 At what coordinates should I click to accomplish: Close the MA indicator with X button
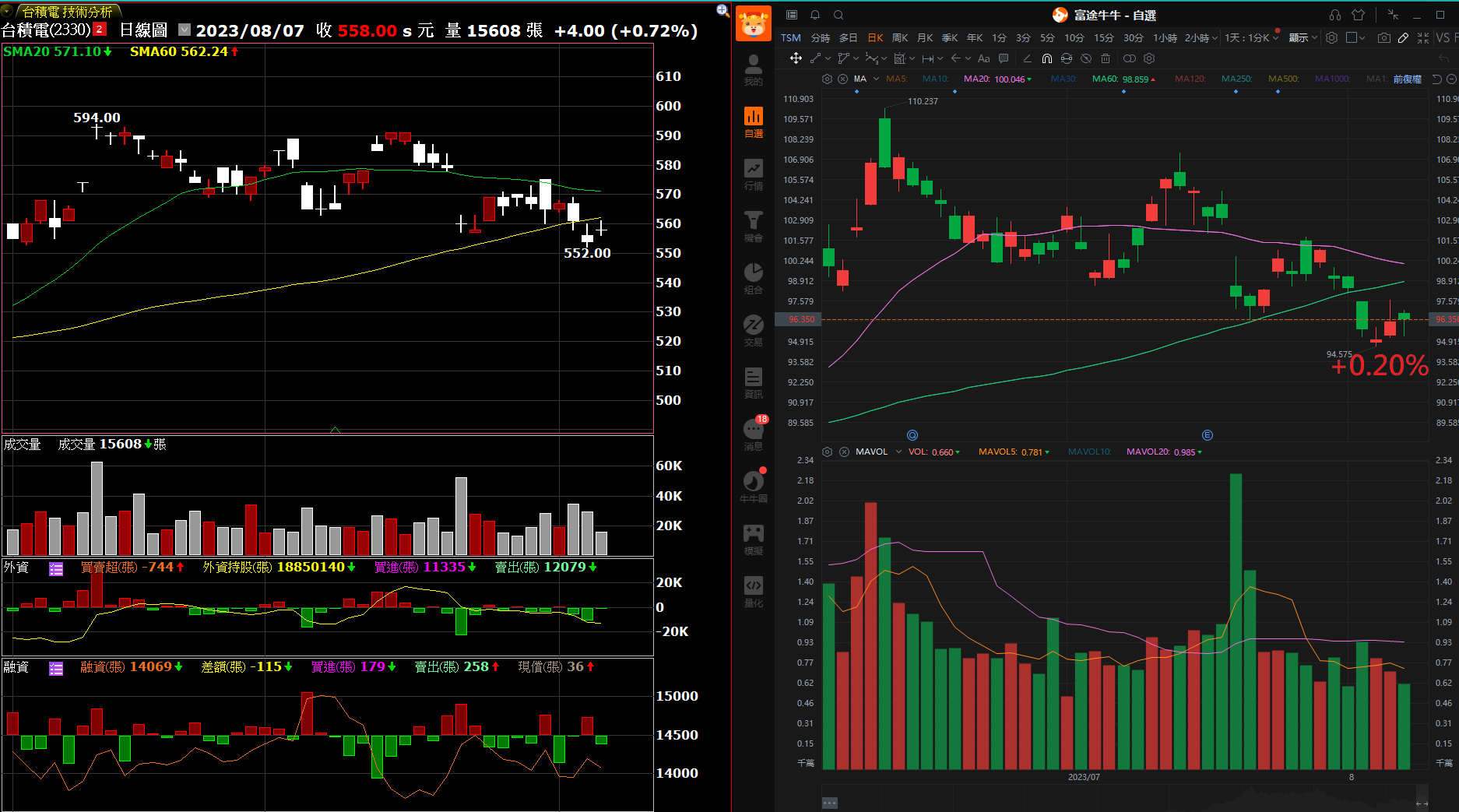[x=842, y=79]
